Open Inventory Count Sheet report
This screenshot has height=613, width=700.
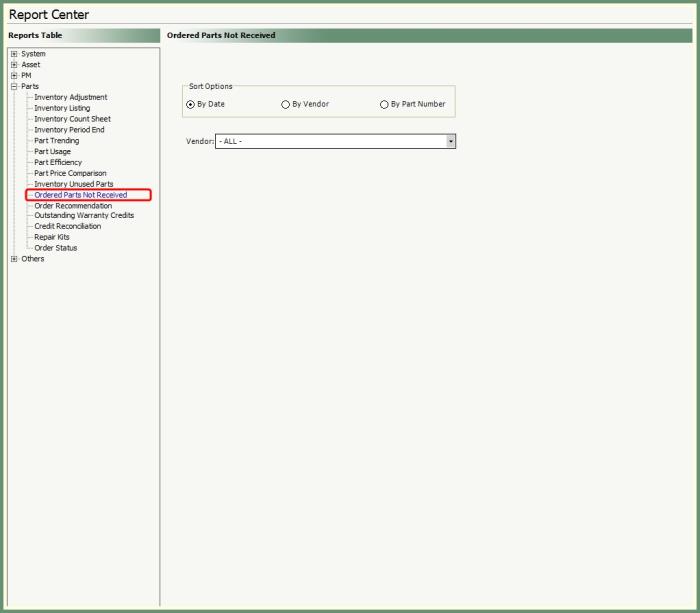pos(72,119)
